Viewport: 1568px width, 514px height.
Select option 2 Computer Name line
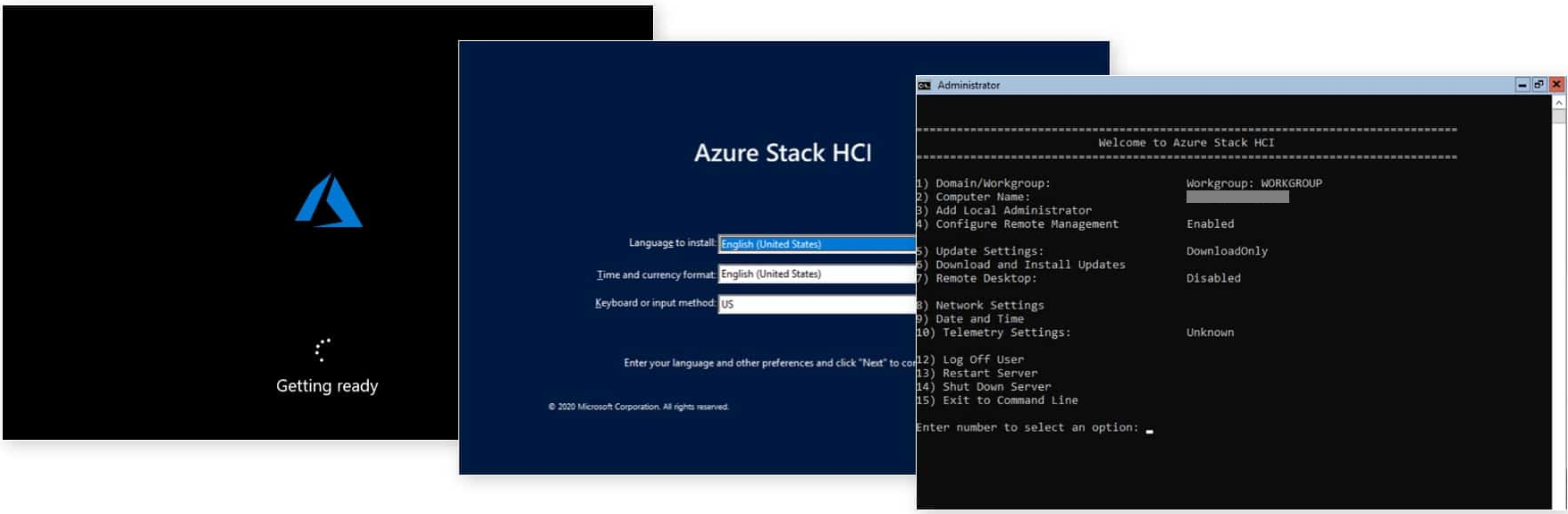tap(973, 197)
